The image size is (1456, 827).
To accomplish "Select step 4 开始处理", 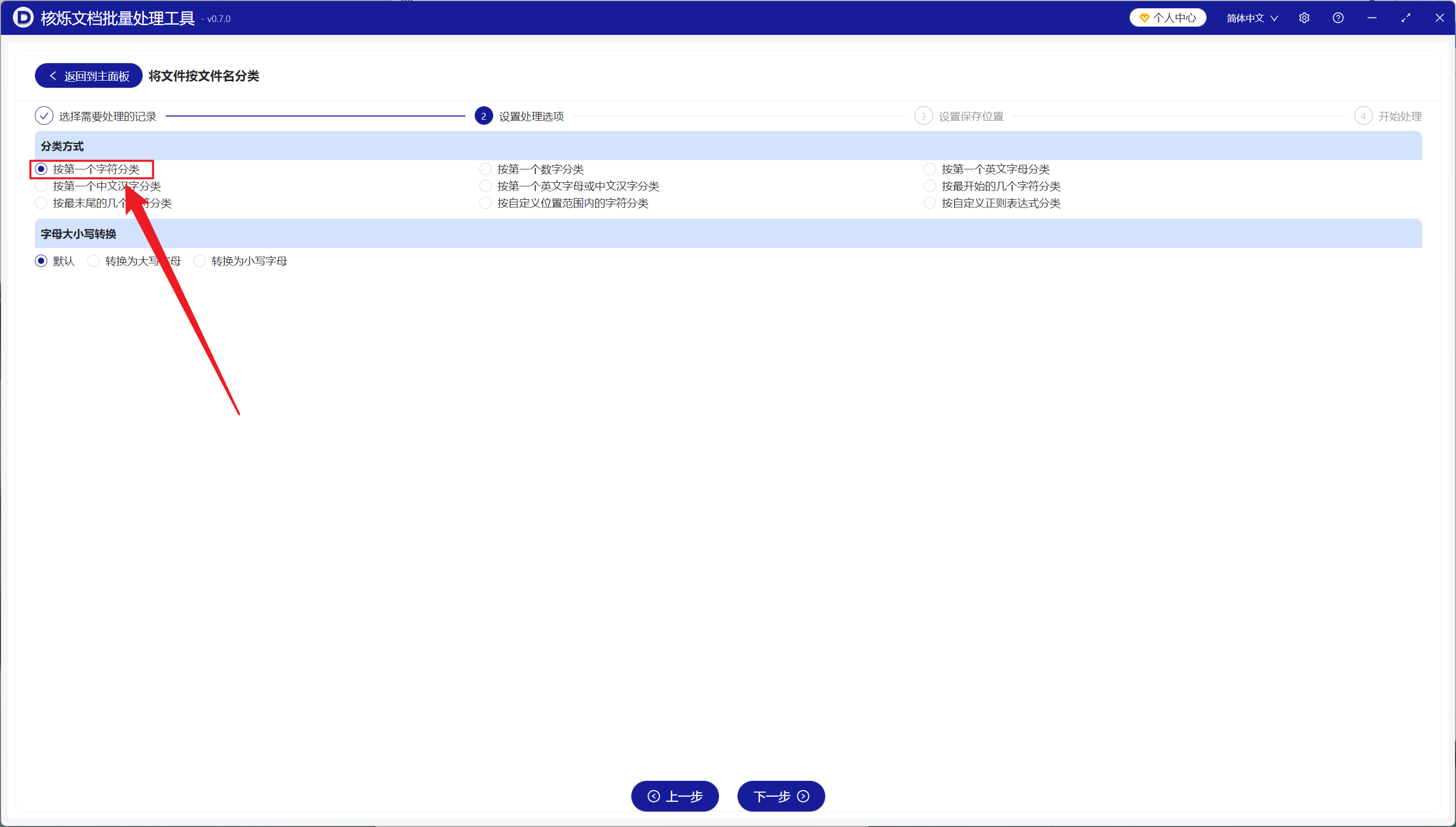I will click(x=1388, y=116).
